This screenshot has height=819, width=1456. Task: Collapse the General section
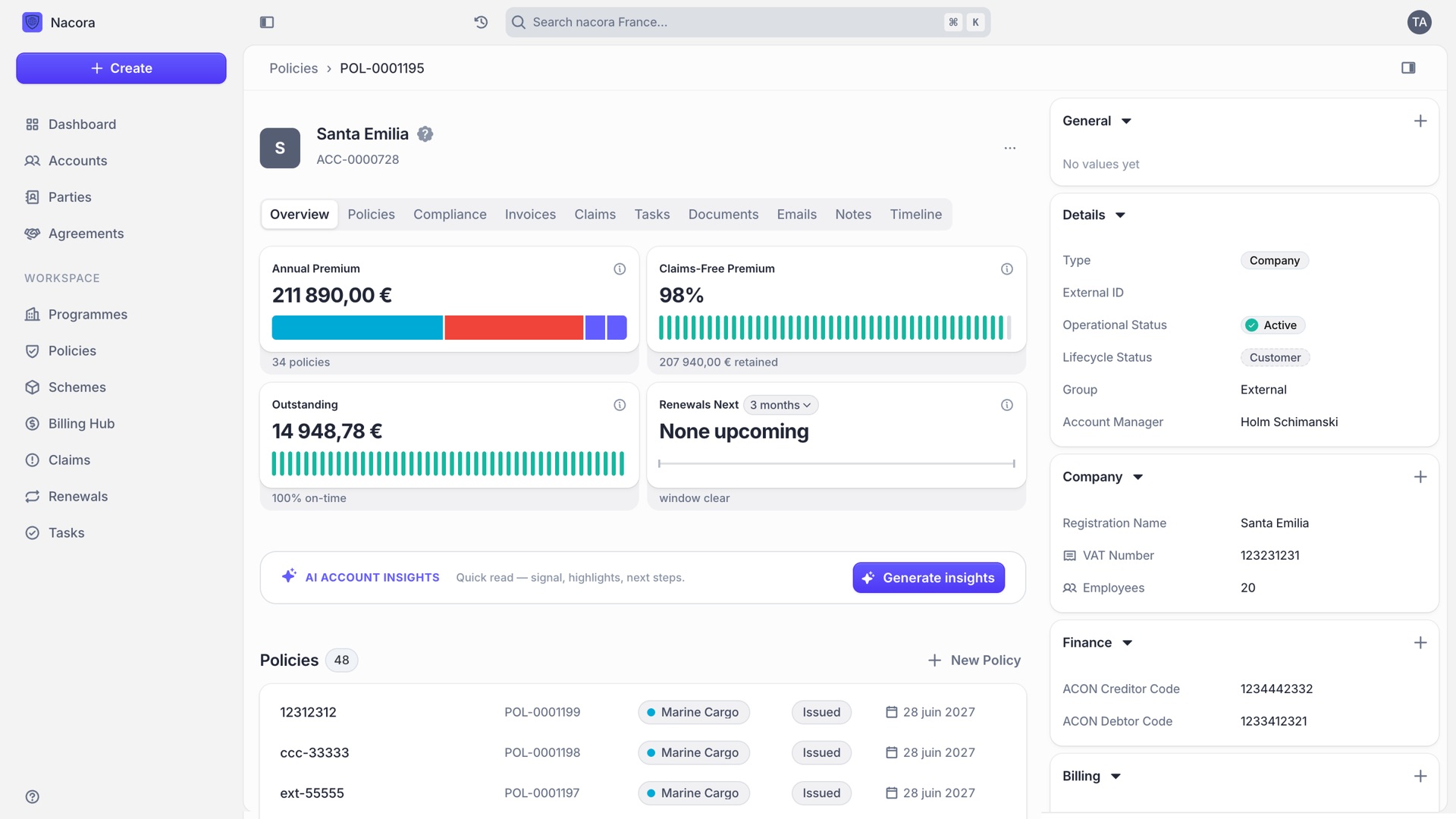(x=1127, y=121)
